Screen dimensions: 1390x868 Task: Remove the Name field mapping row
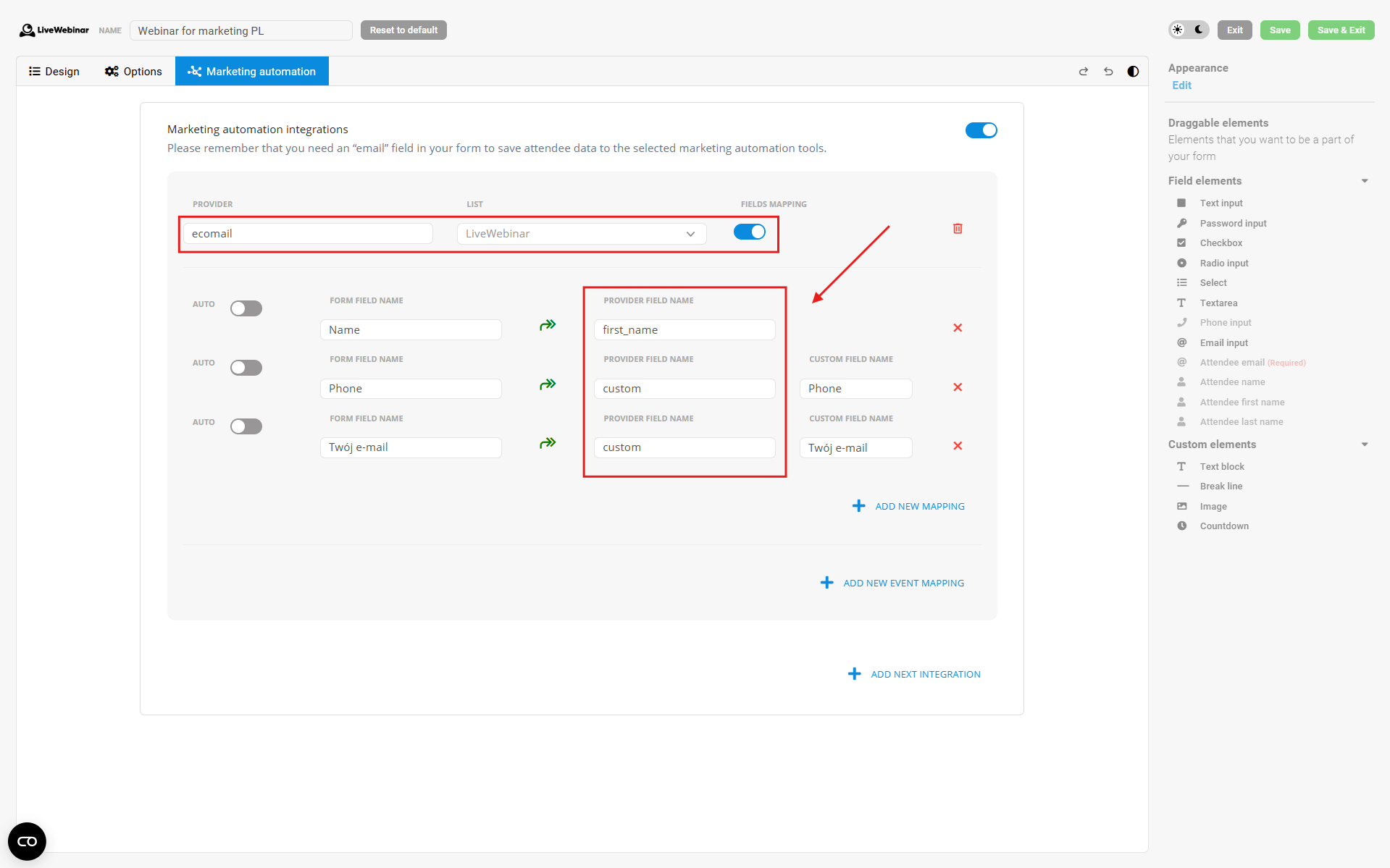click(x=958, y=328)
